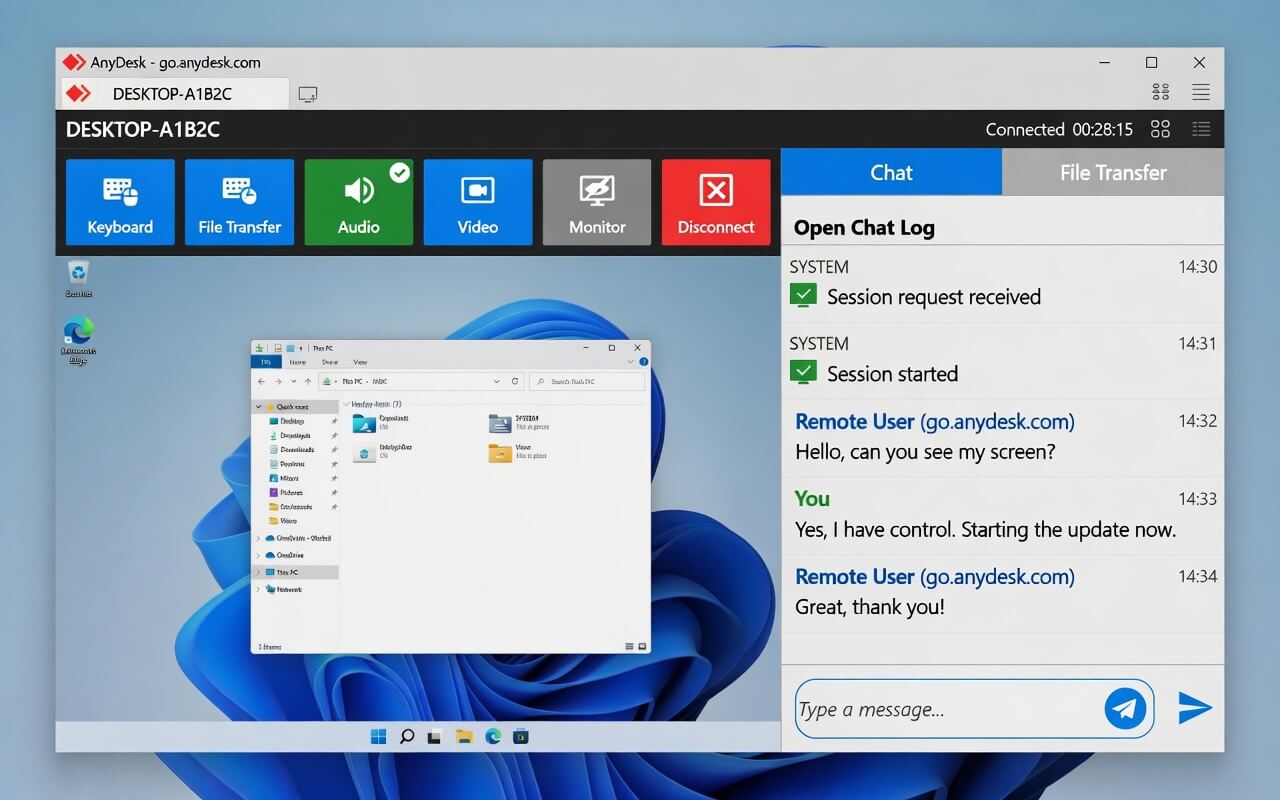Switch to the File Transfer tab in the side panel
The height and width of the screenshot is (800, 1280).
(x=1113, y=172)
